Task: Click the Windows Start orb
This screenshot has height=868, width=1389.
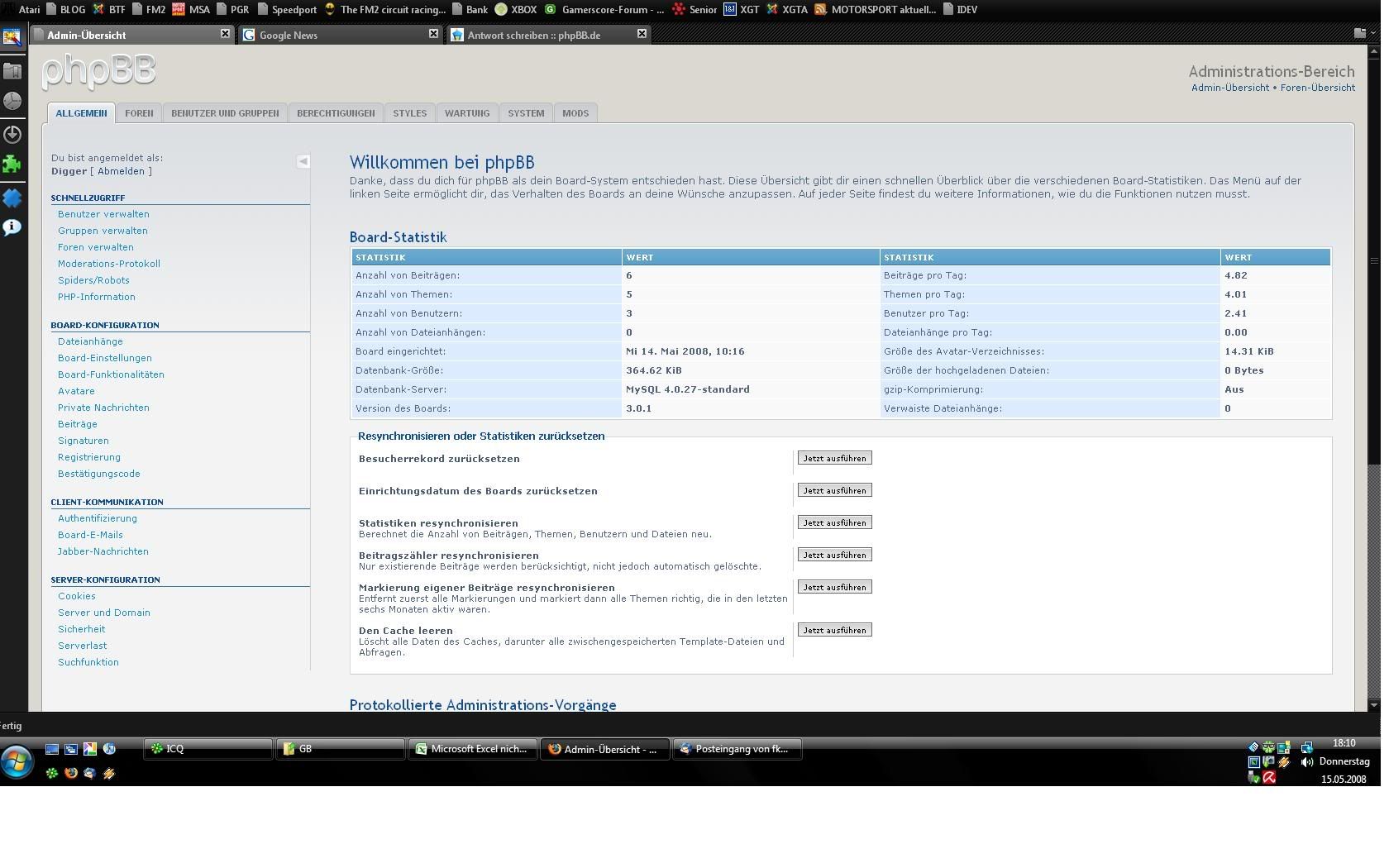Action: point(17,761)
